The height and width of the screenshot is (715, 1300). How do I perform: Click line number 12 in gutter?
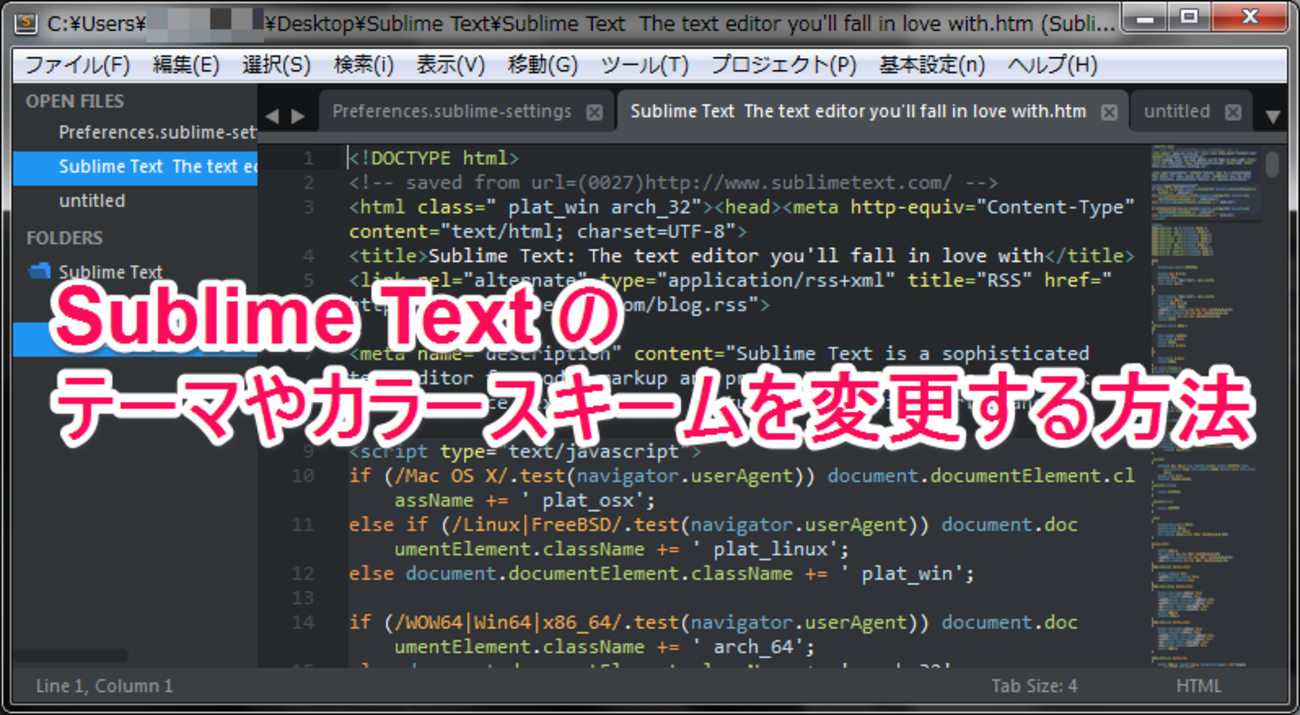(x=302, y=574)
